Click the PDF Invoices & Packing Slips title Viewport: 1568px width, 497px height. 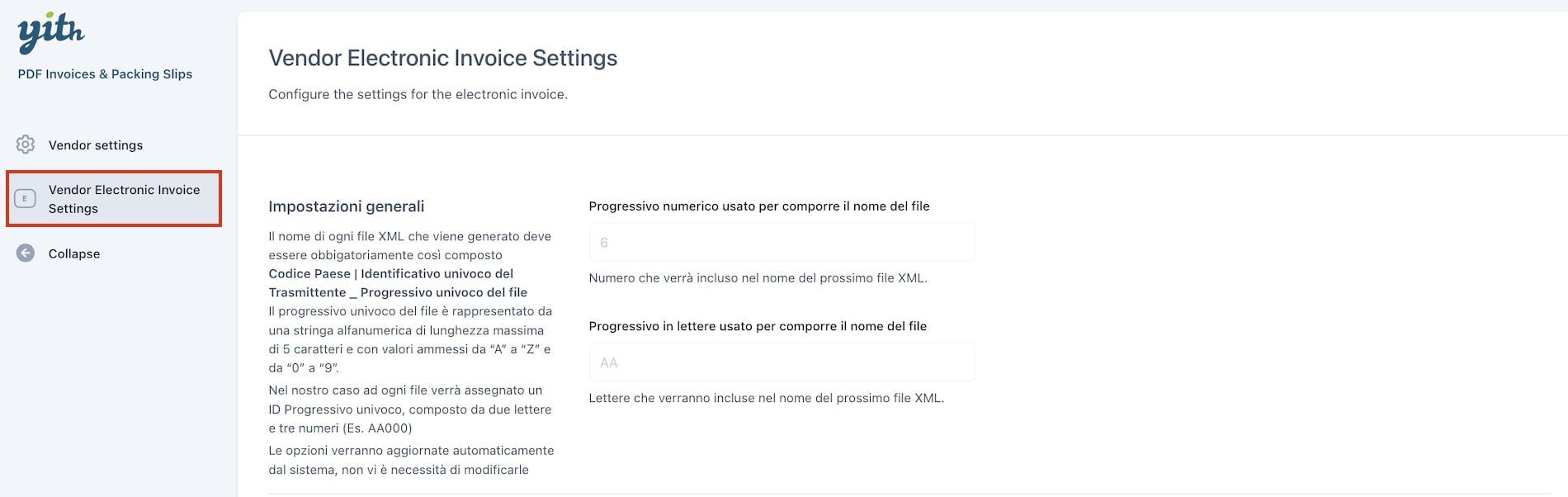pos(105,74)
